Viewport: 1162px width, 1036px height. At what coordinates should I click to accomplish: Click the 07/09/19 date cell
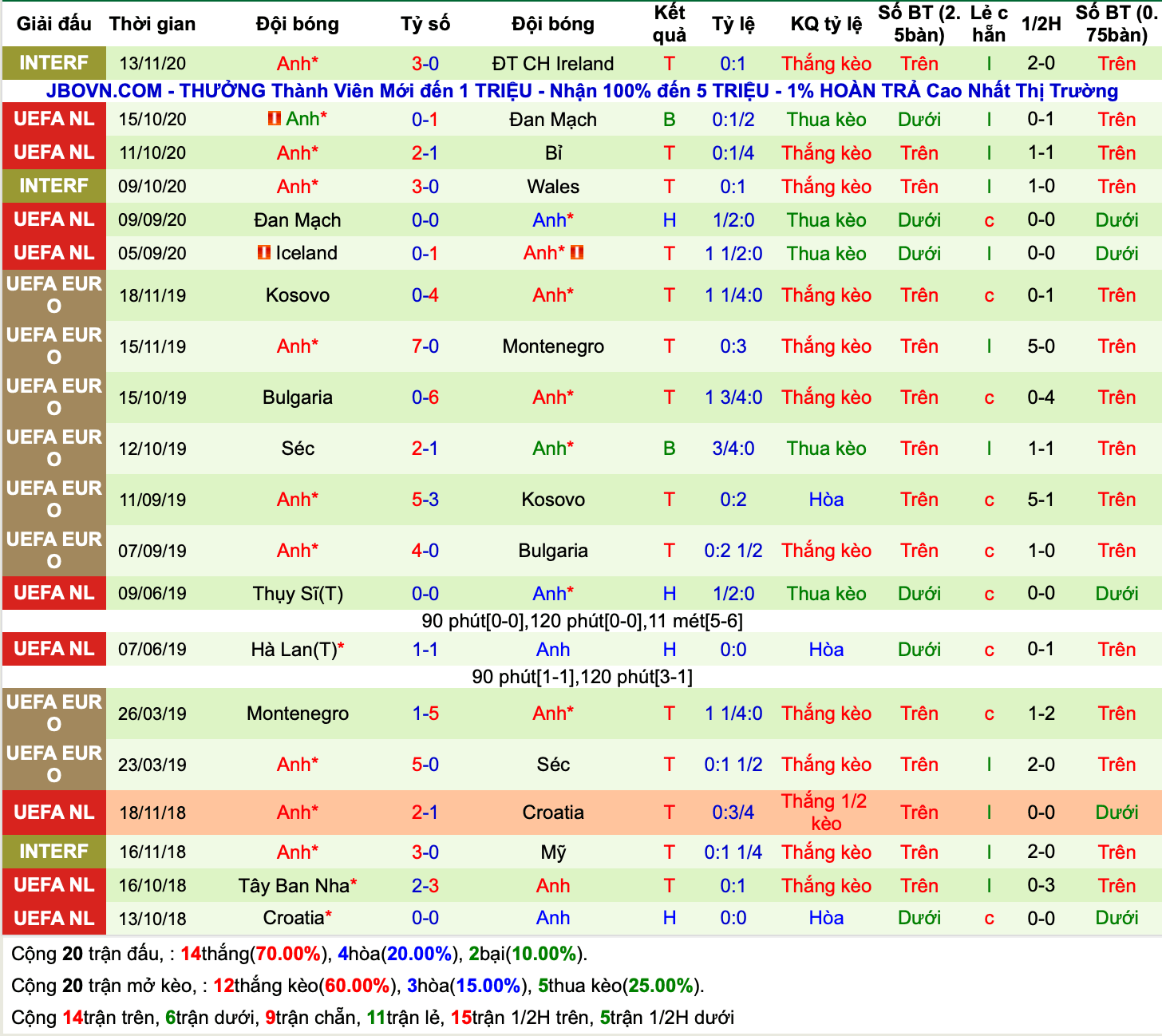click(x=152, y=551)
